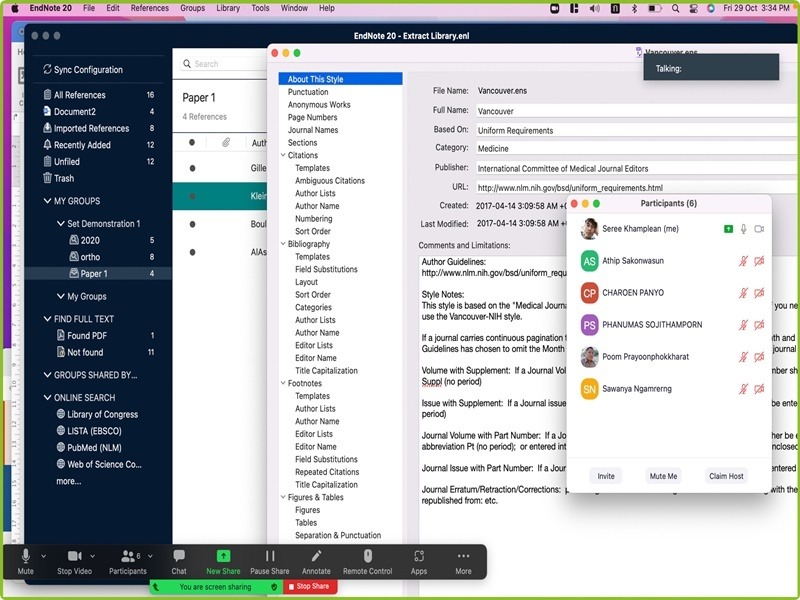Image resolution: width=800 pixels, height=600 pixels.
Task: Click the Annotate pencil icon in Zoom toolbar
Action: coord(316,557)
